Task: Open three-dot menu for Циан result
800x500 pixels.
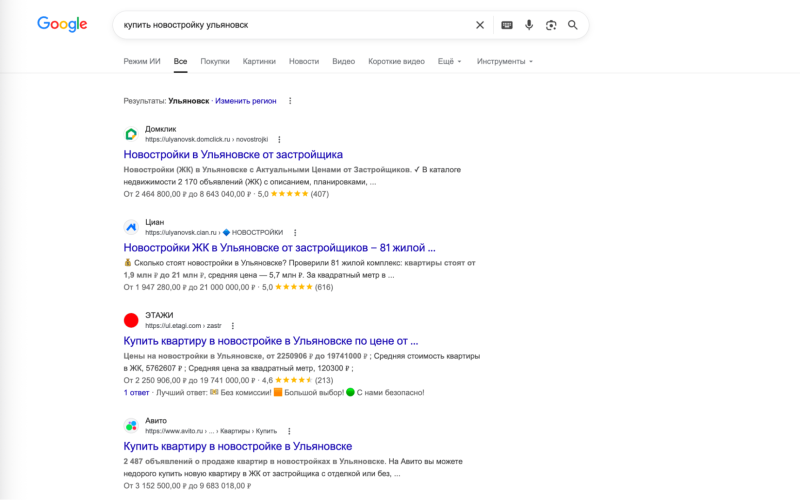Action: [x=295, y=233]
